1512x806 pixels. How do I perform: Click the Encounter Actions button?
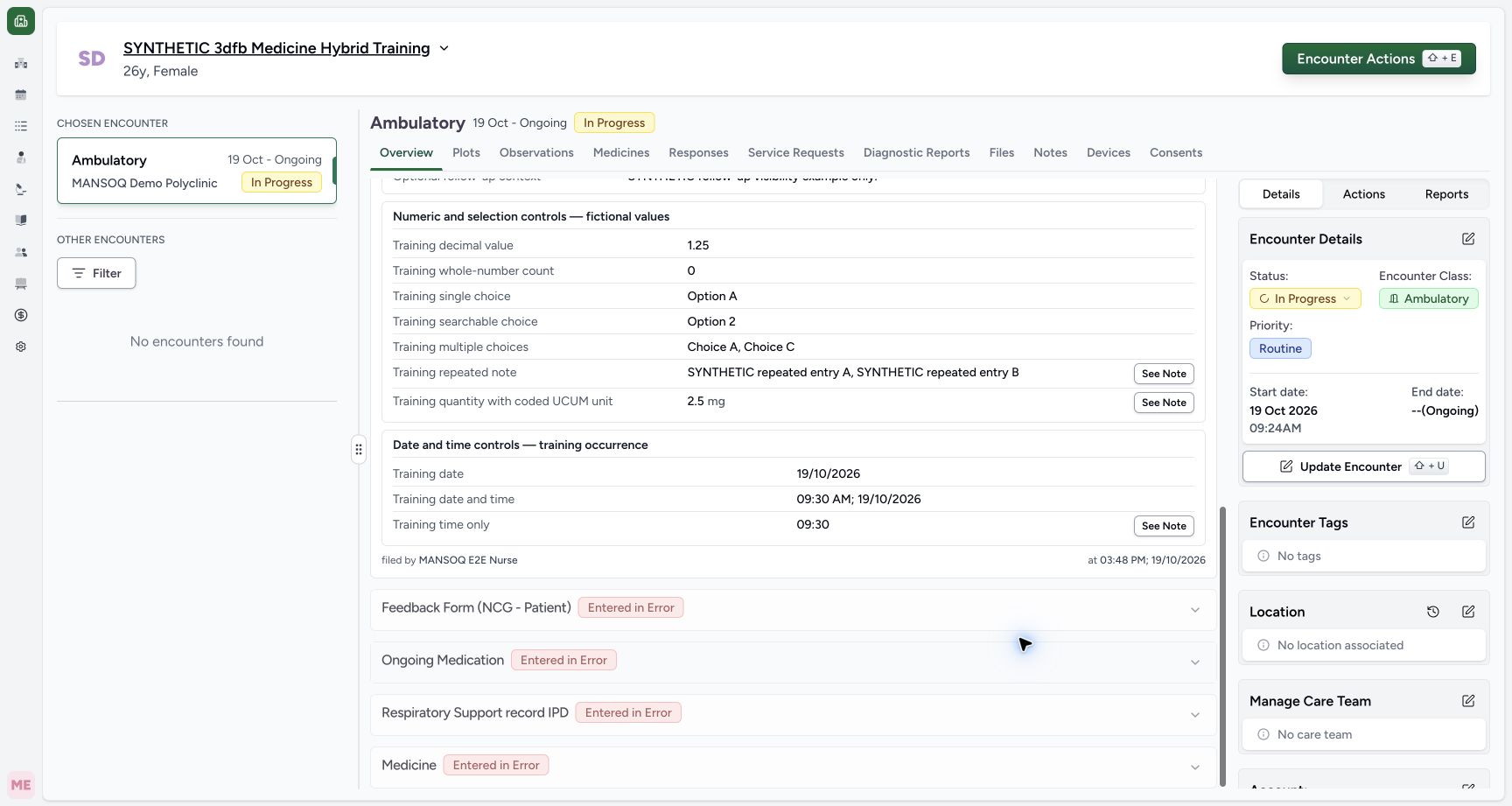coord(1379,59)
